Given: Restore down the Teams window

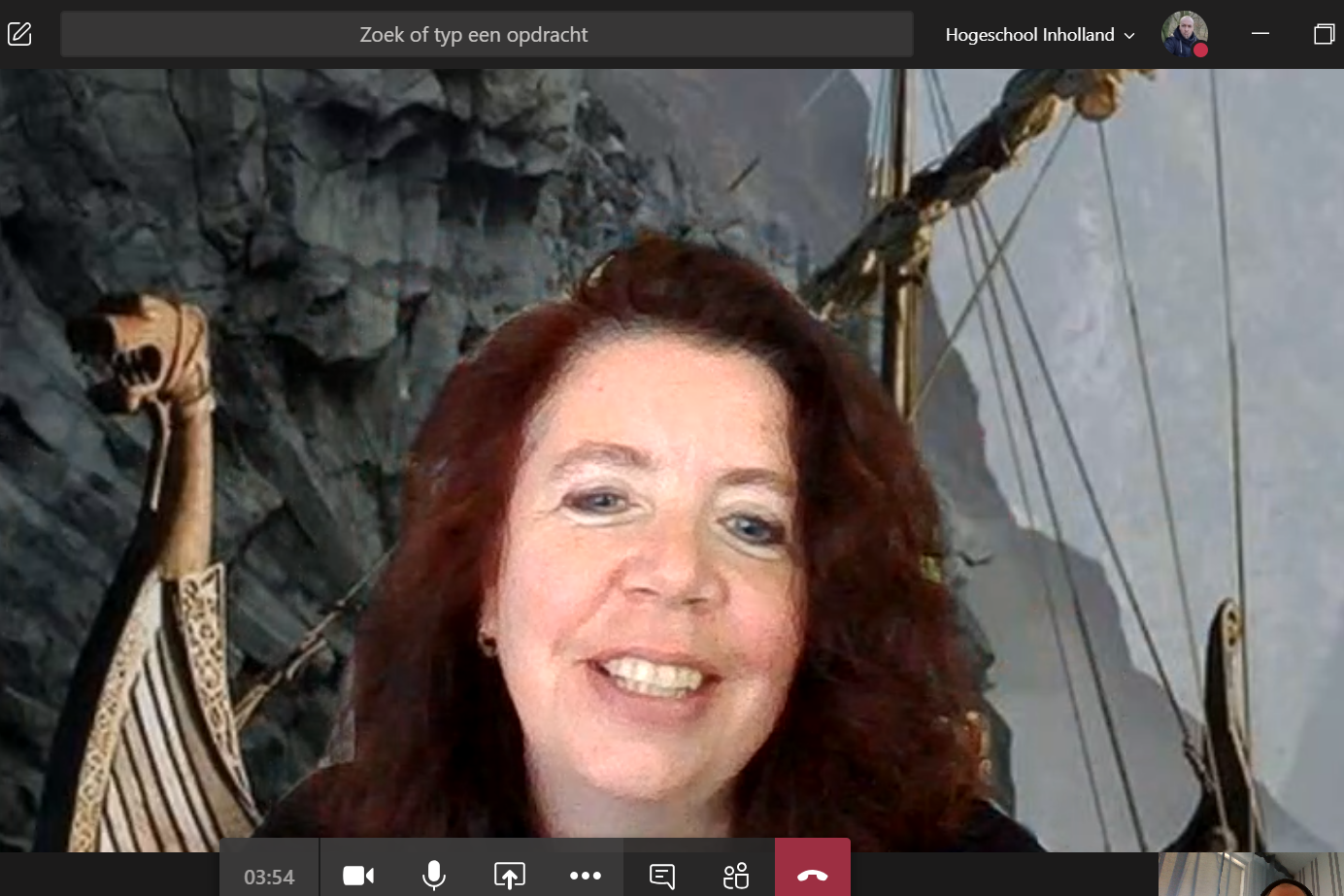Looking at the screenshot, I should (1324, 34).
